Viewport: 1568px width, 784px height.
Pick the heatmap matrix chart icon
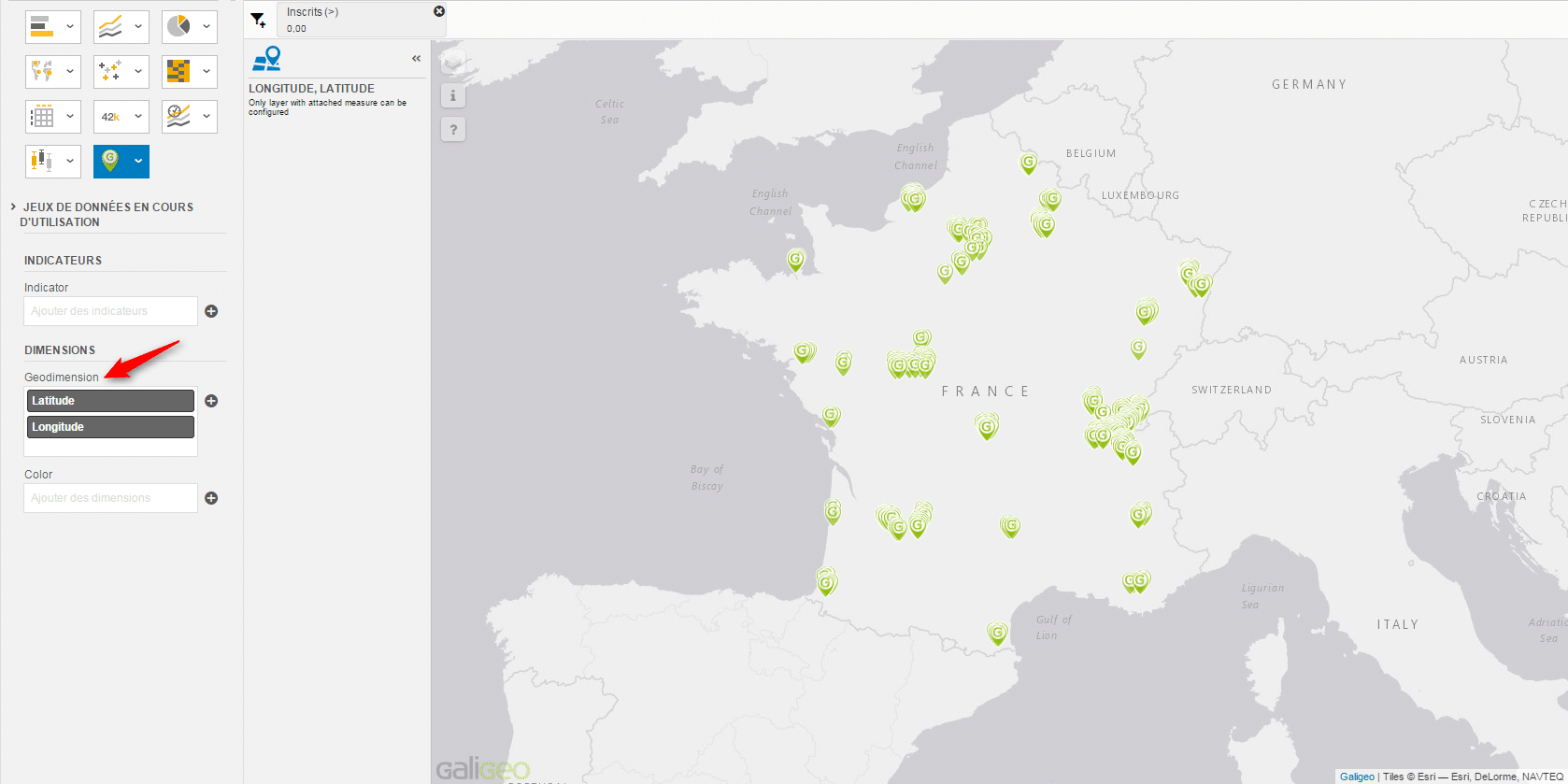(x=178, y=71)
